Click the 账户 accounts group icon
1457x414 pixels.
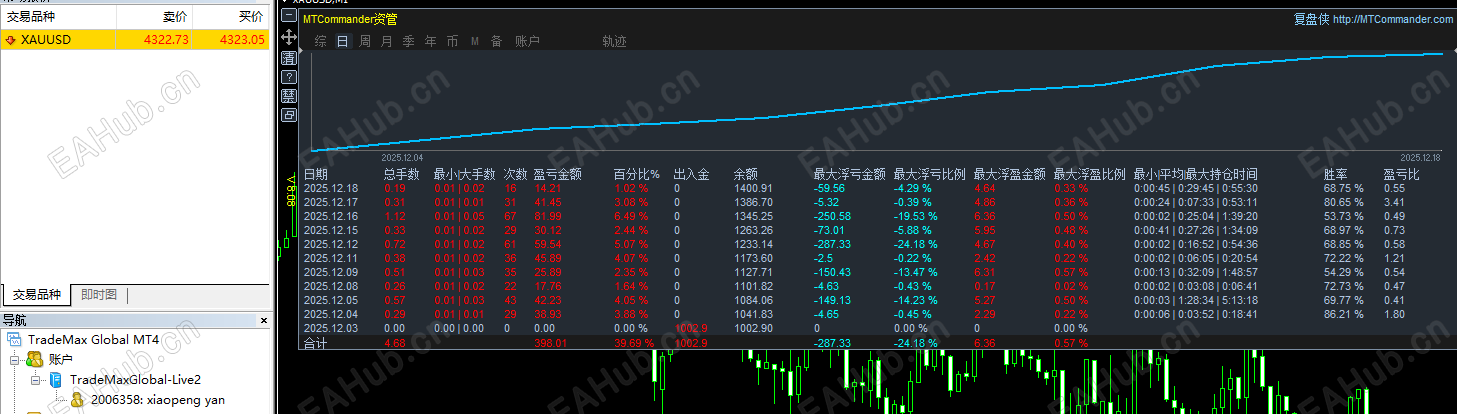click(x=35, y=359)
